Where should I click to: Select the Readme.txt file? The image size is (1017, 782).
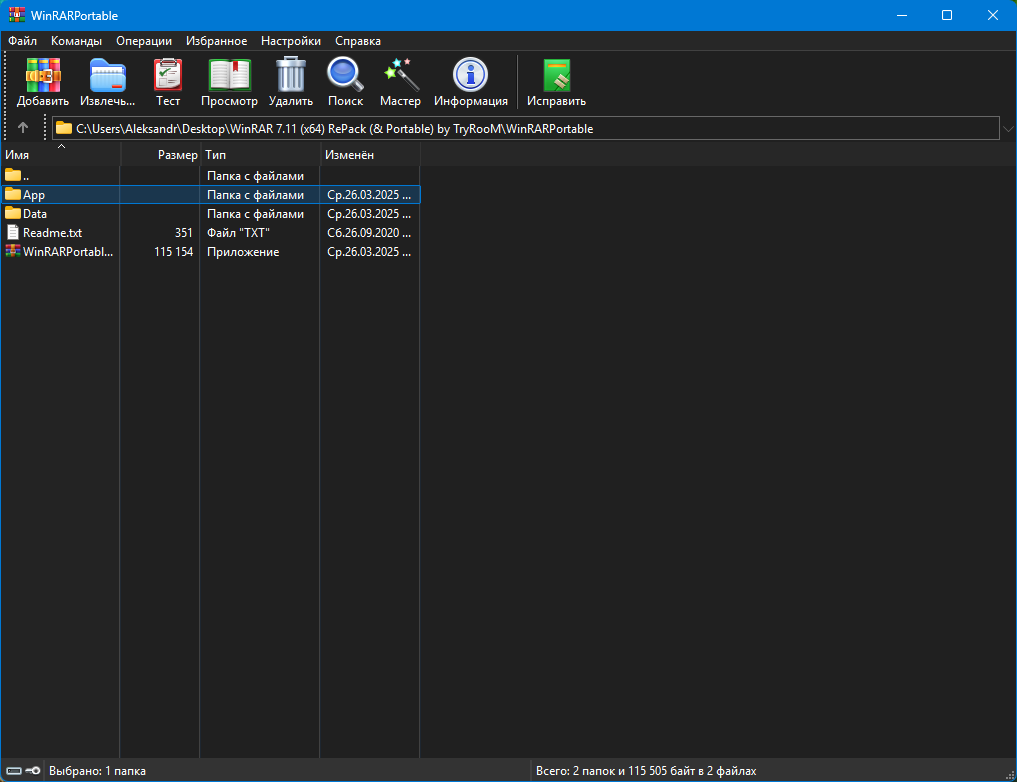click(51, 233)
